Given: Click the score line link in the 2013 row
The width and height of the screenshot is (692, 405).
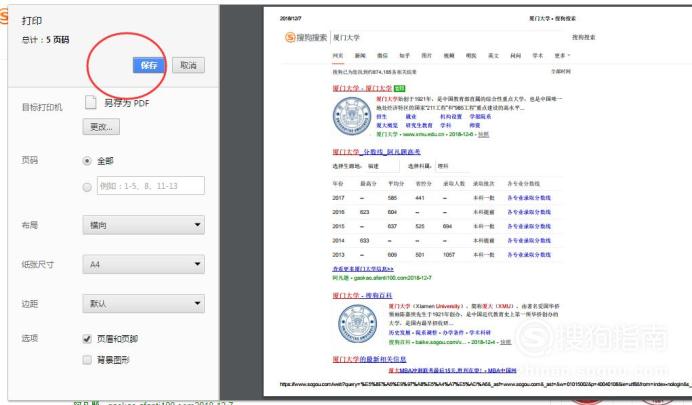Looking at the screenshot, I should click(x=529, y=255).
